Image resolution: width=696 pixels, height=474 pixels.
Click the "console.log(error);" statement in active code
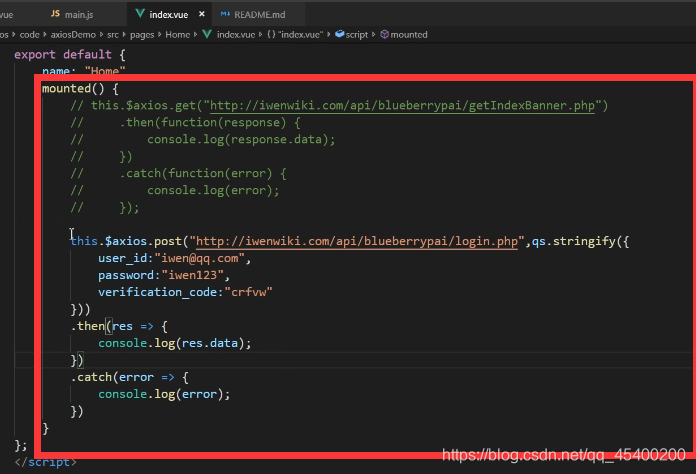[x=164, y=394]
